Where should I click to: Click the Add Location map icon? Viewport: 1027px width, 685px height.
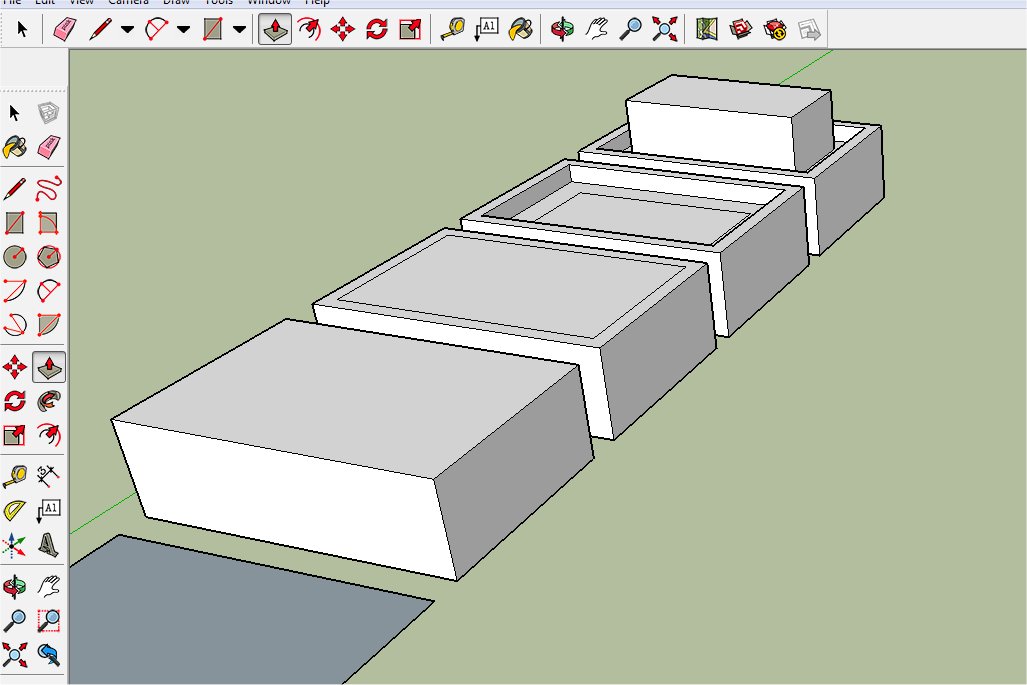click(x=708, y=29)
